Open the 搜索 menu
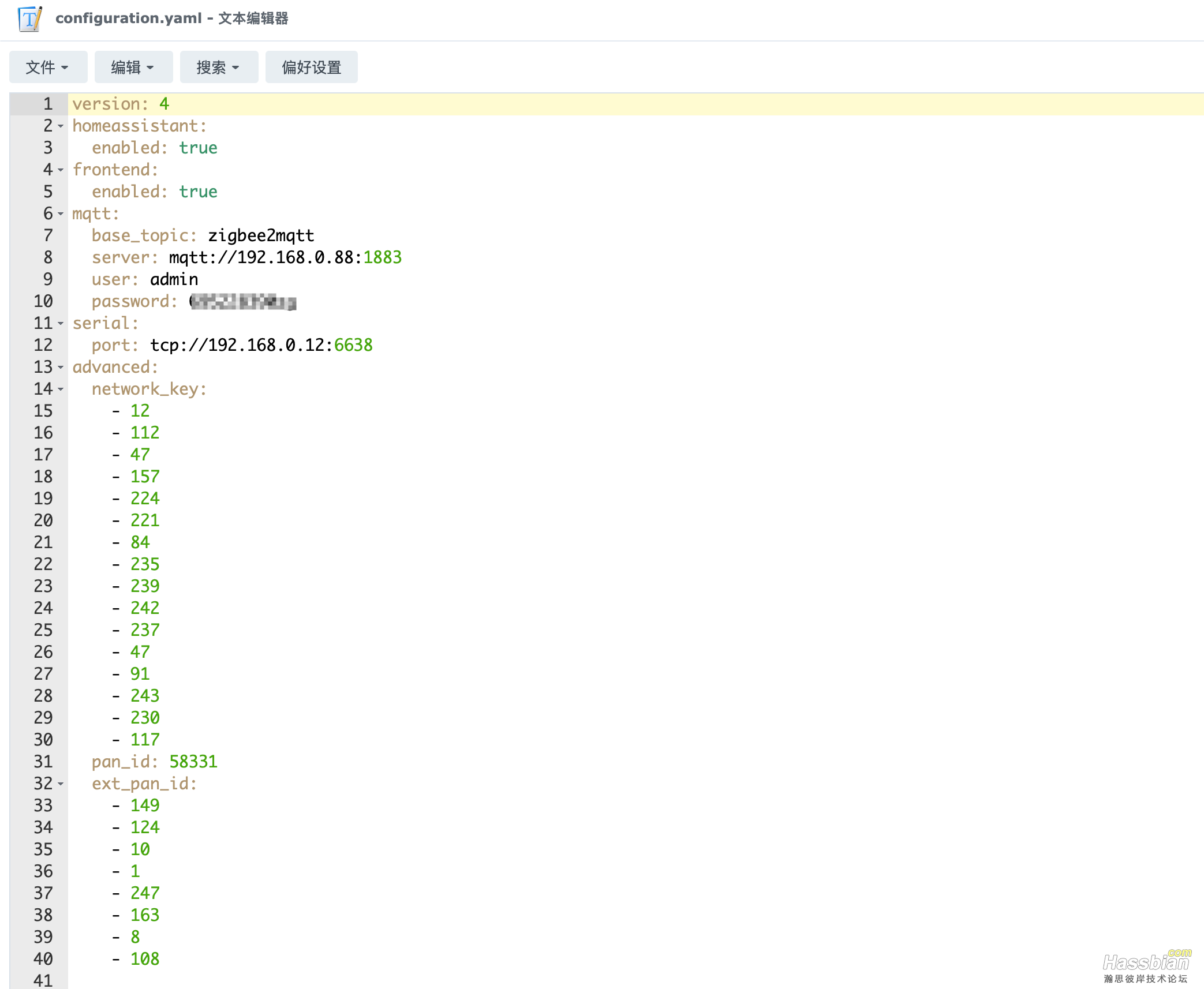The height and width of the screenshot is (989, 1204). [x=219, y=68]
